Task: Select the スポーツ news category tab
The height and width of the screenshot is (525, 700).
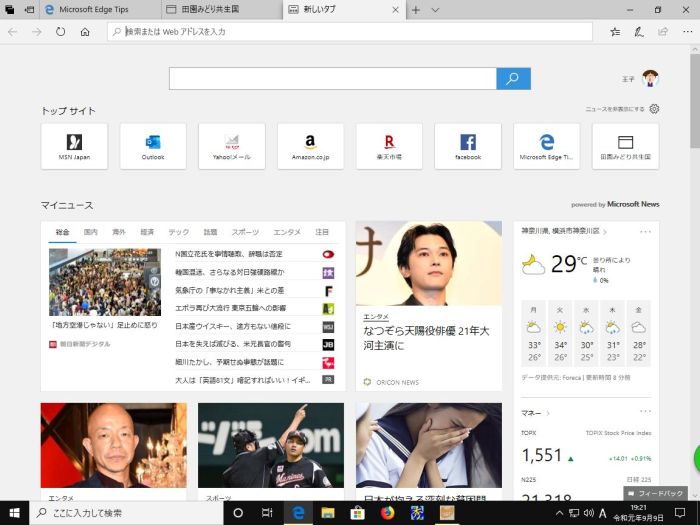Action: [245, 232]
